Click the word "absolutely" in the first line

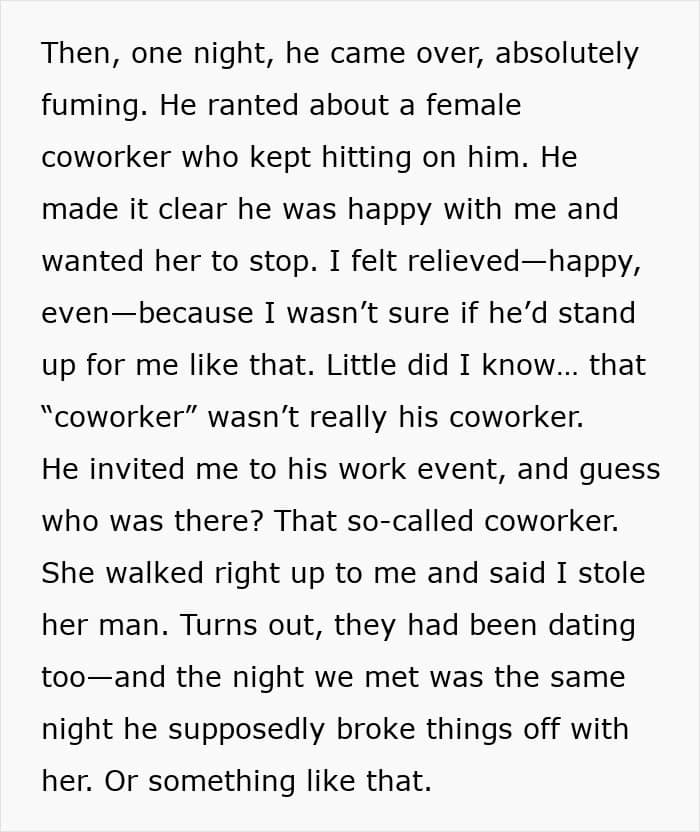pos(566,53)
